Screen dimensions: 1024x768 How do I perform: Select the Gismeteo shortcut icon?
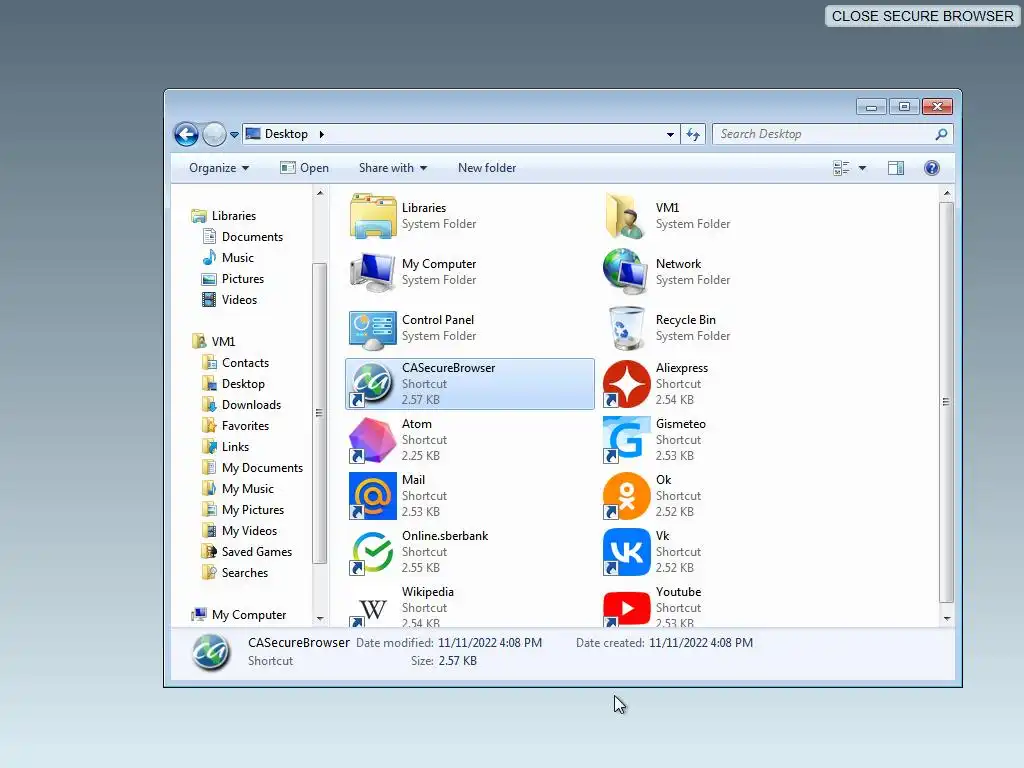pyautogui.click(x=626, y=440)
